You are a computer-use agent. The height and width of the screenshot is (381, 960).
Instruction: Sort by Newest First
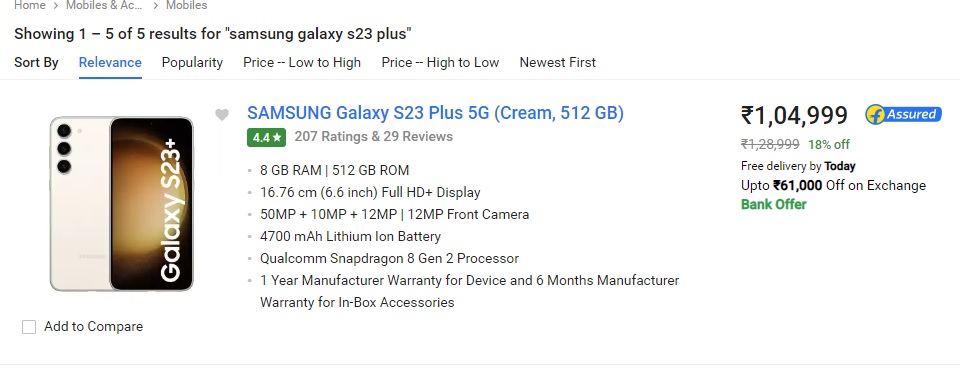point(558,62)
